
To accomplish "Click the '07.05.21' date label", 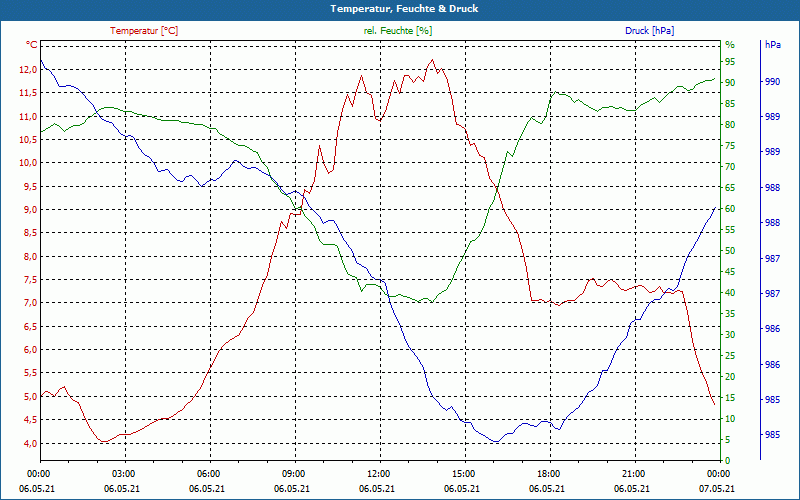I will pos(717,489).
